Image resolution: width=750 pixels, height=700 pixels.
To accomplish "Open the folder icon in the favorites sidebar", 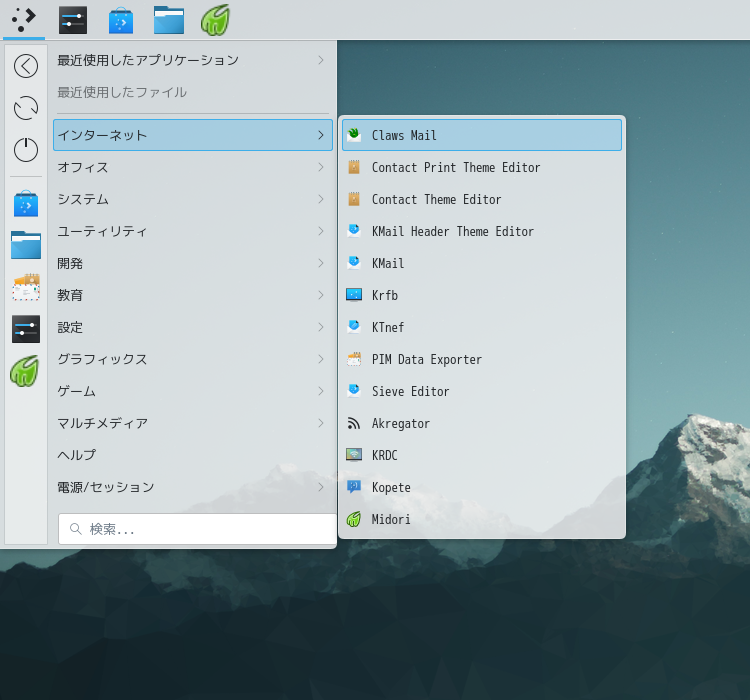I will 26,245.
